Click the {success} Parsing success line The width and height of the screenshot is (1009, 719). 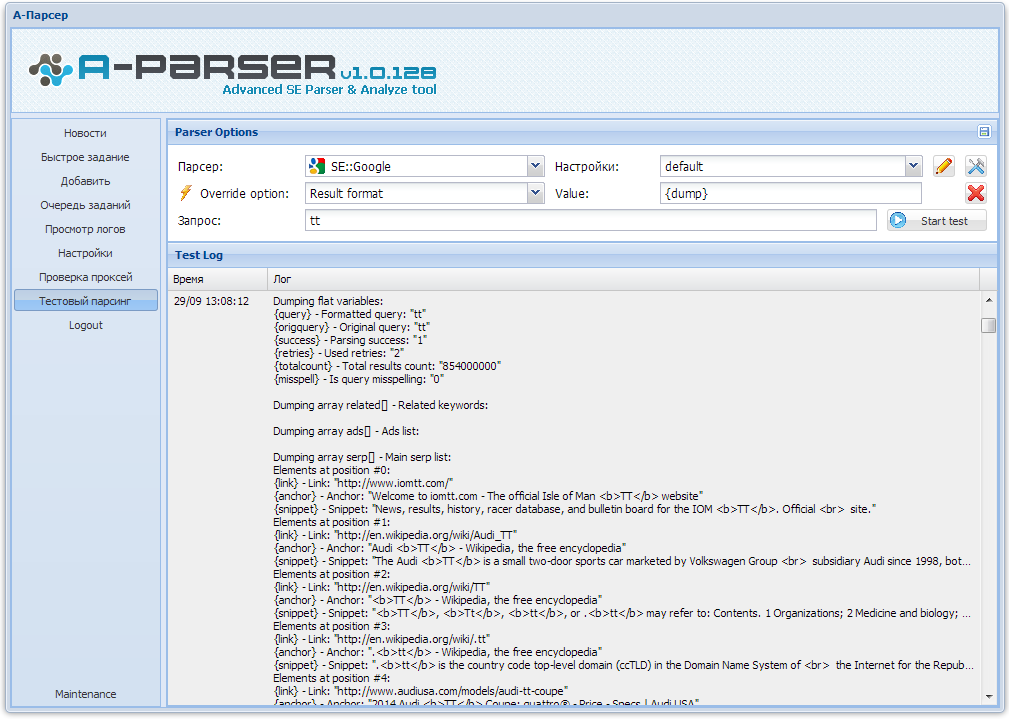click(x=351, y=341)
